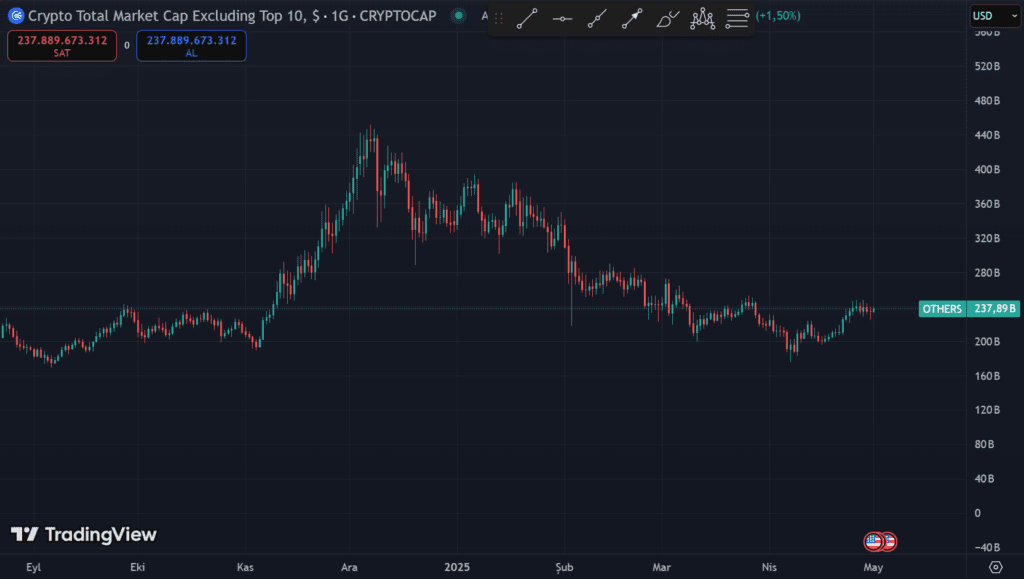Click the +1,50% change value

(x=778, y=16)
